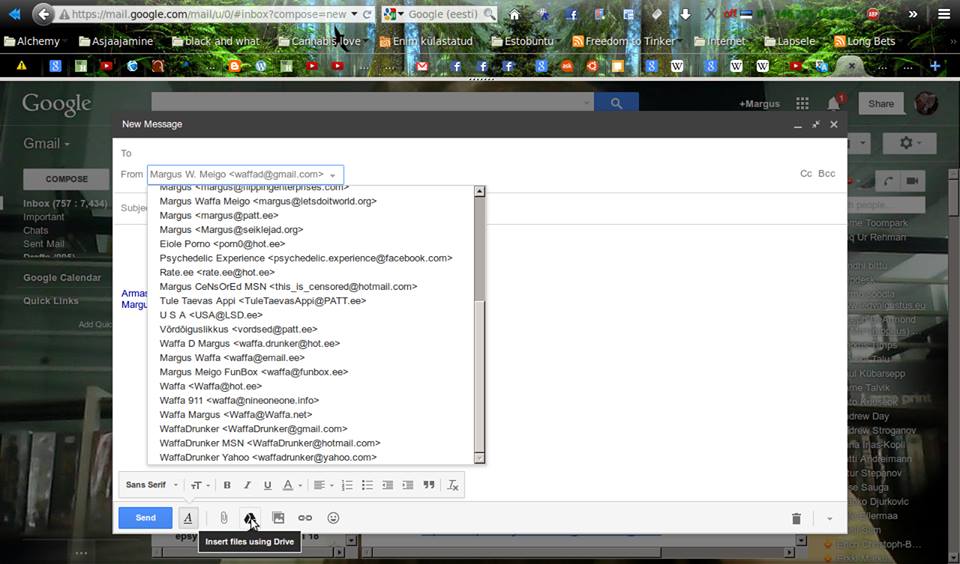This screenshot has width=960, height=564.
Task: Open text alignment dropdown
Action: click(x=323, y=485)
